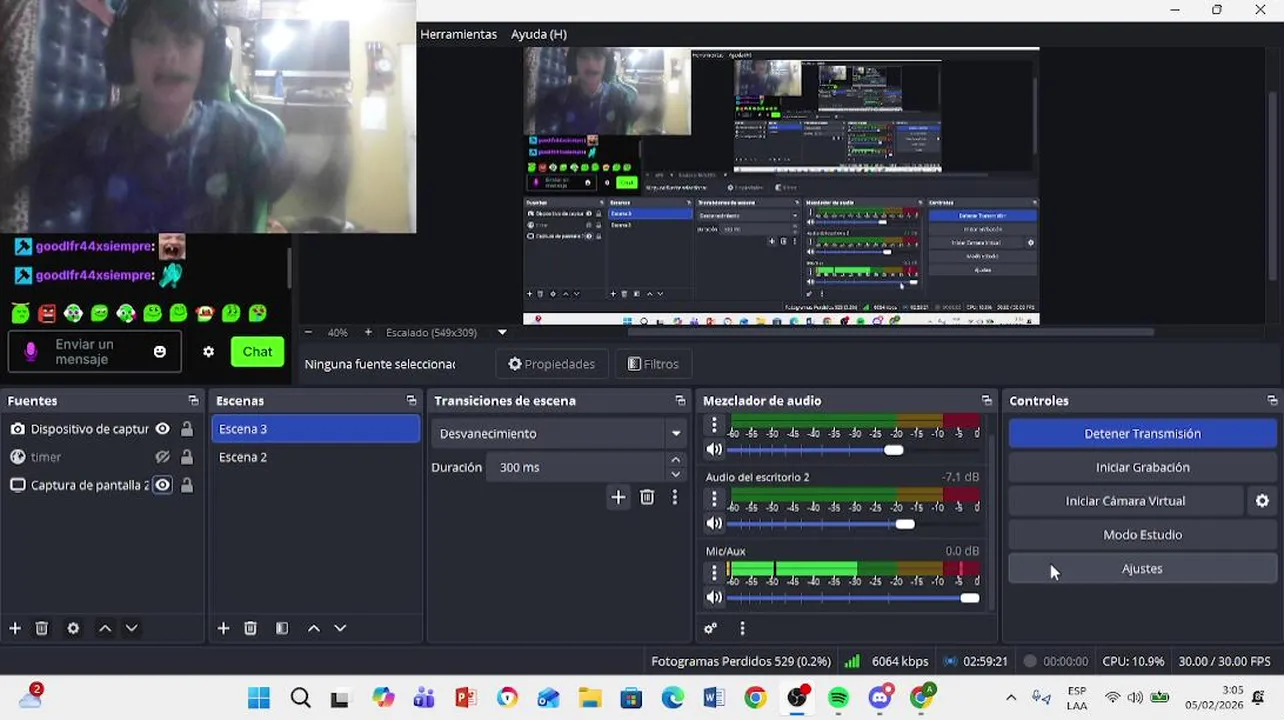The width and height of the screenshot is (1284, 720).
Task: Remove selected scene with trash icon
Action: tap(250, 628)
